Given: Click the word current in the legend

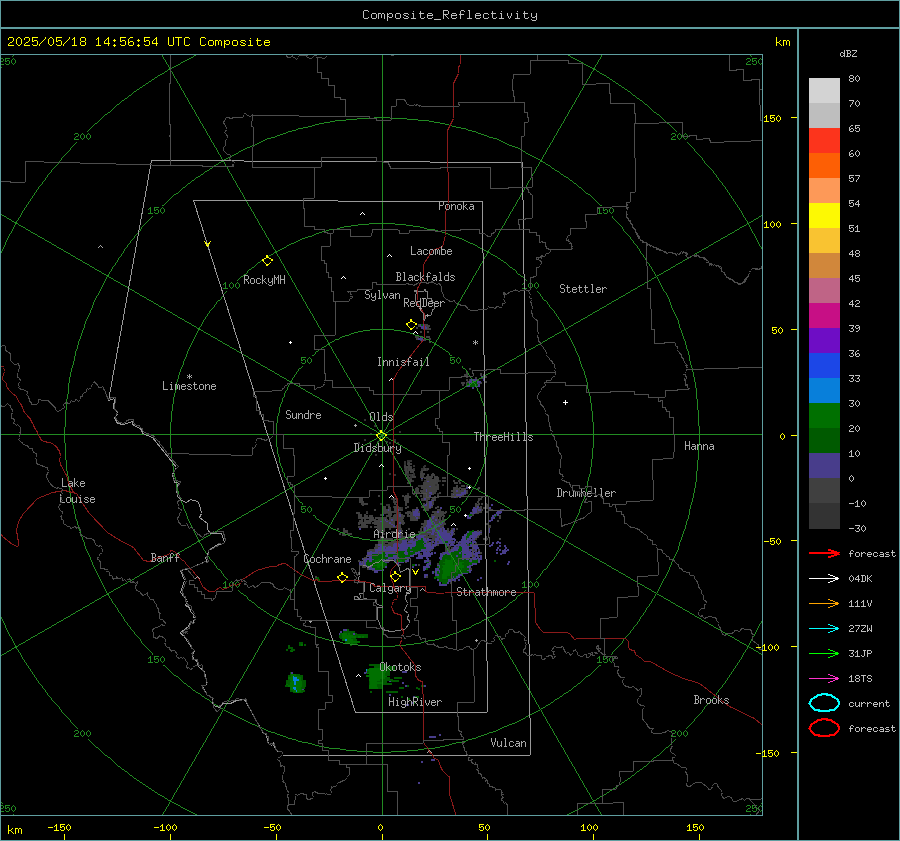Looking at the screenshot, I should coord(869,703).
